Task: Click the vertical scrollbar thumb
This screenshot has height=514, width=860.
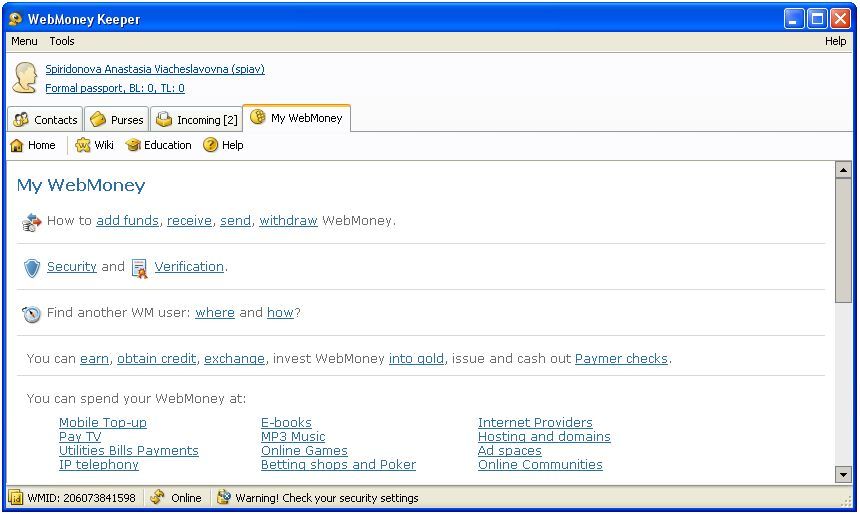Action: (x=843, y=240)
